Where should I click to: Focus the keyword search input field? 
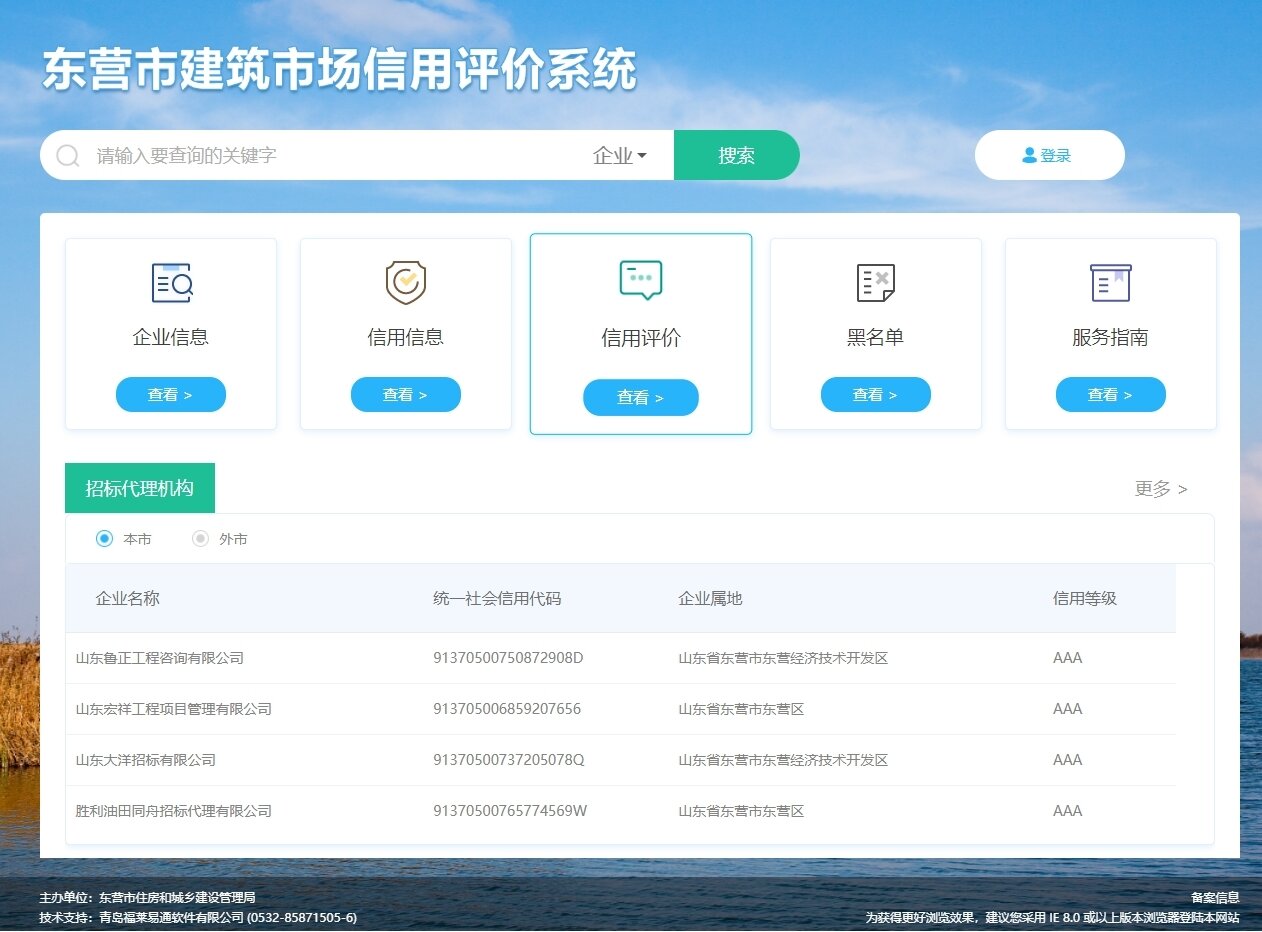click(330, 156)
